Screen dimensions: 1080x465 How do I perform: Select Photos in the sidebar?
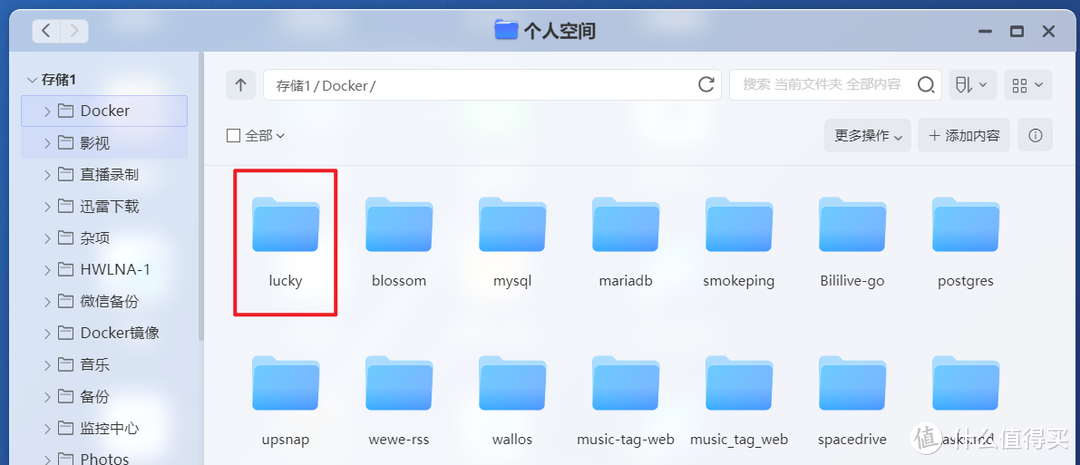point(104,457)
